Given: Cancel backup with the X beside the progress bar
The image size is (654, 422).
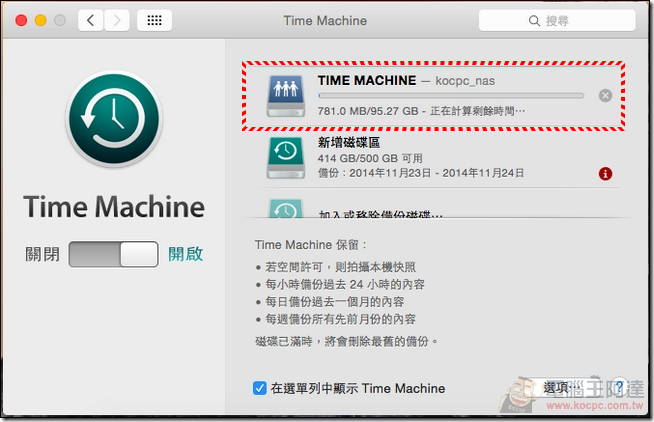Looking at the screenshot, I should pos(605,96).
